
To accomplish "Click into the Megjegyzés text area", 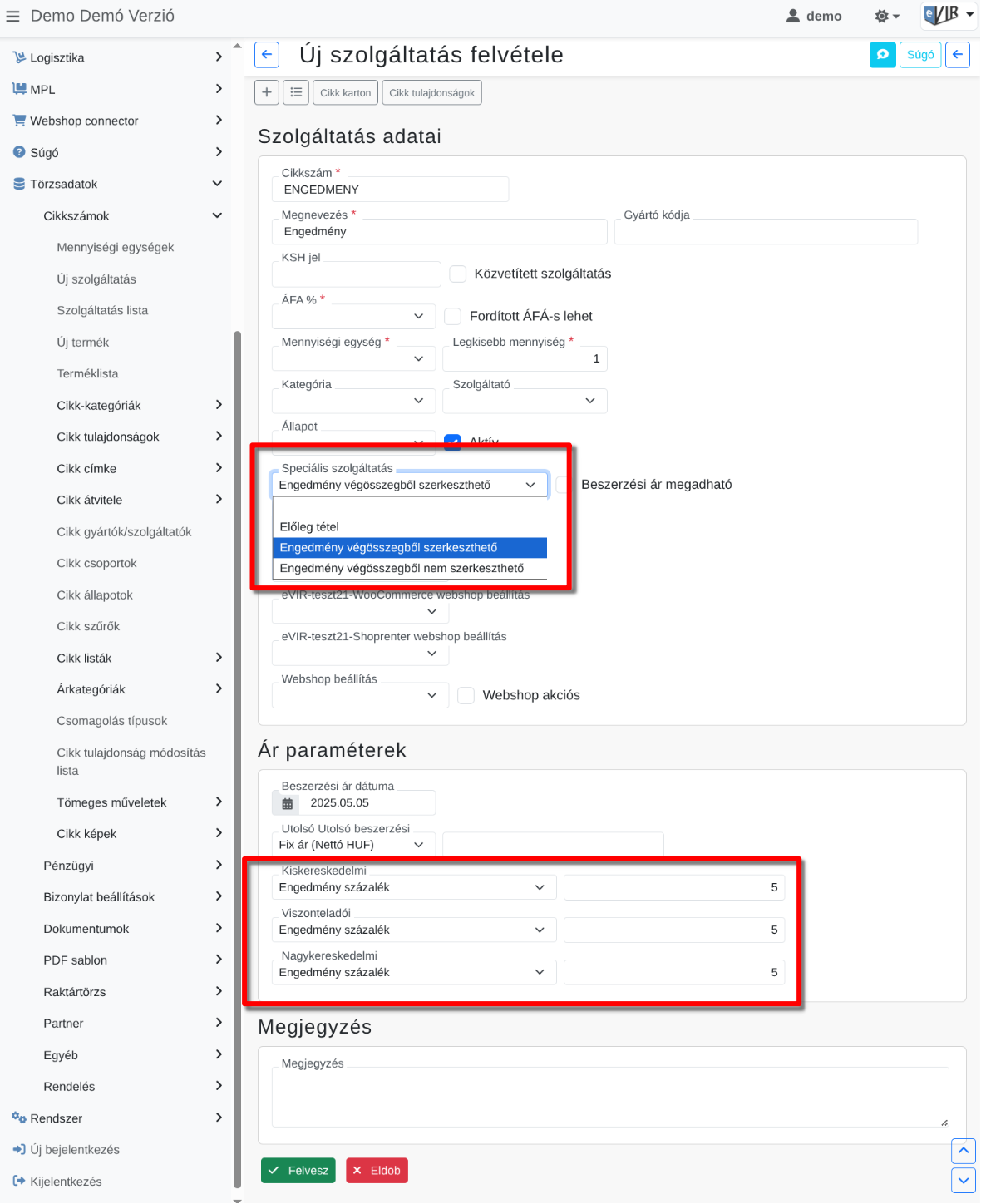I will coord(610,1097).
